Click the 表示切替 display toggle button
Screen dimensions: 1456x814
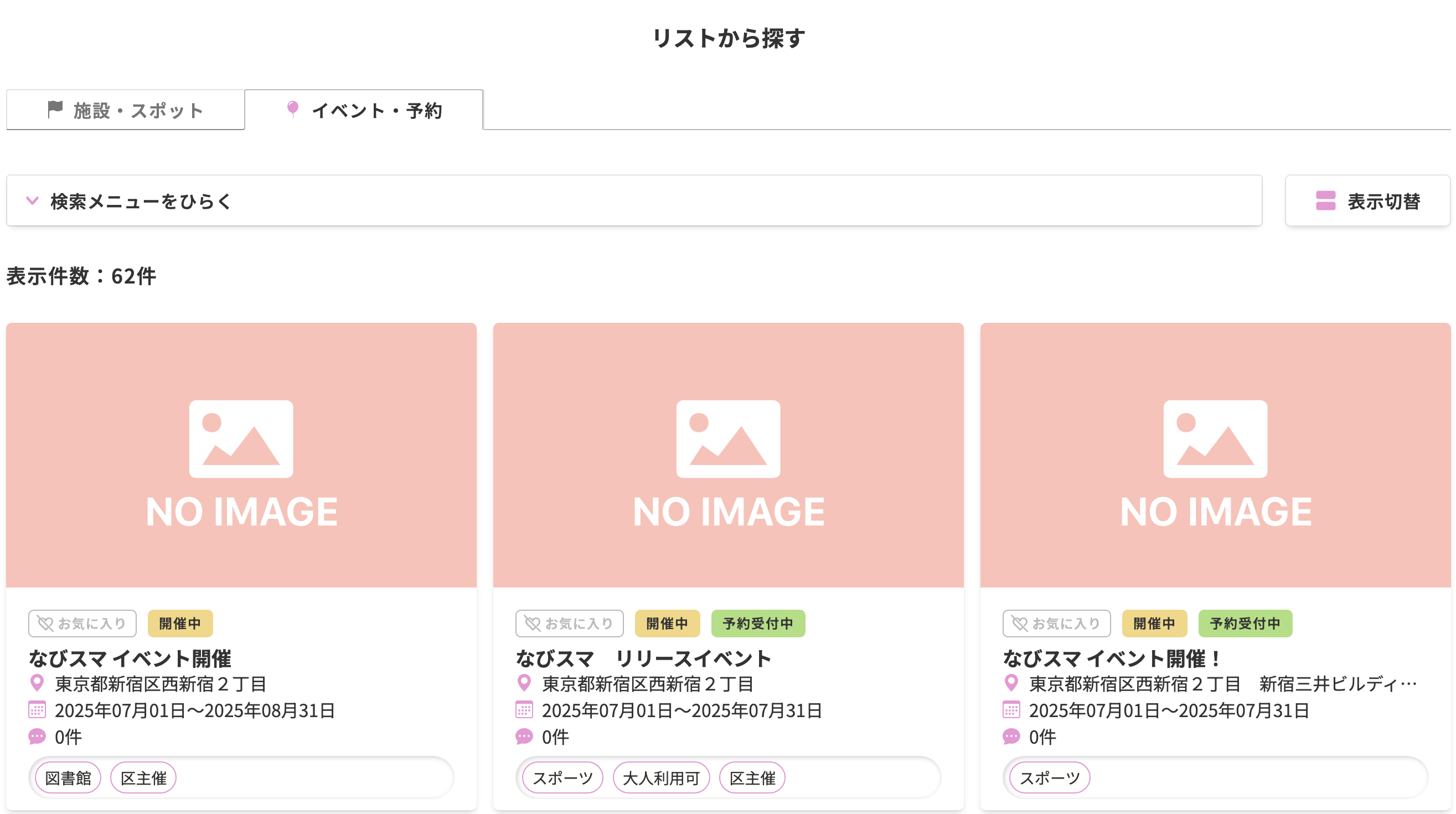point(1368,200)
